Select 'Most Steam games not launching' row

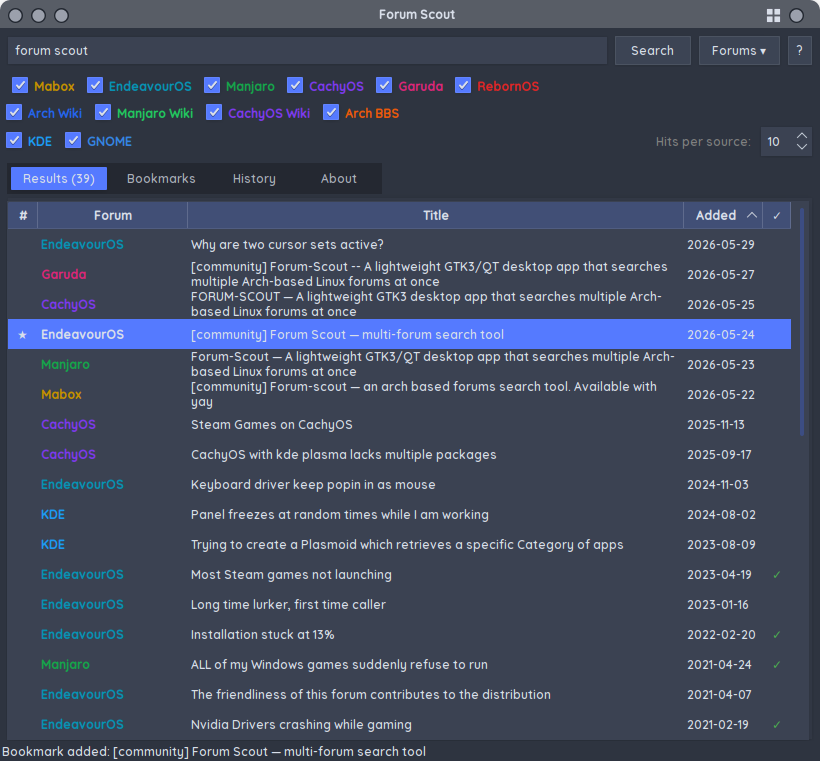tap(399, 575)
